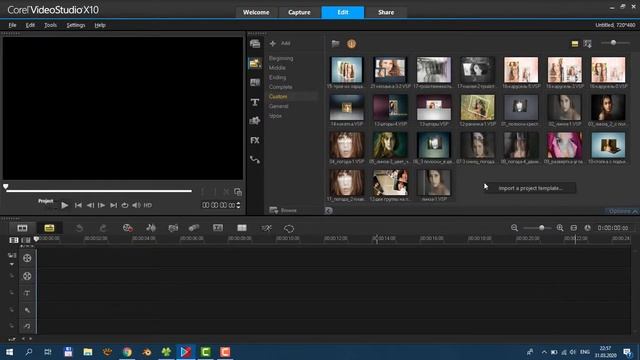Expand the track toggle arrow below video track
Viewport: 640px width, 360px height.
(12, 264)
